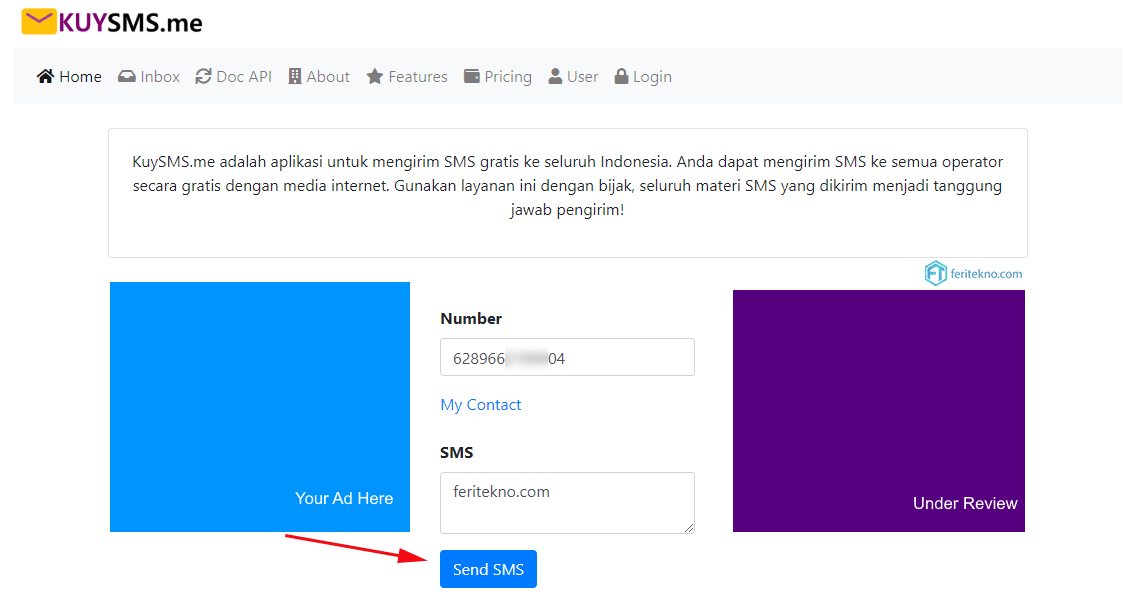Focus the Number input field
The height and width of the screenshot is (603, 1143).
coord(567,357)
